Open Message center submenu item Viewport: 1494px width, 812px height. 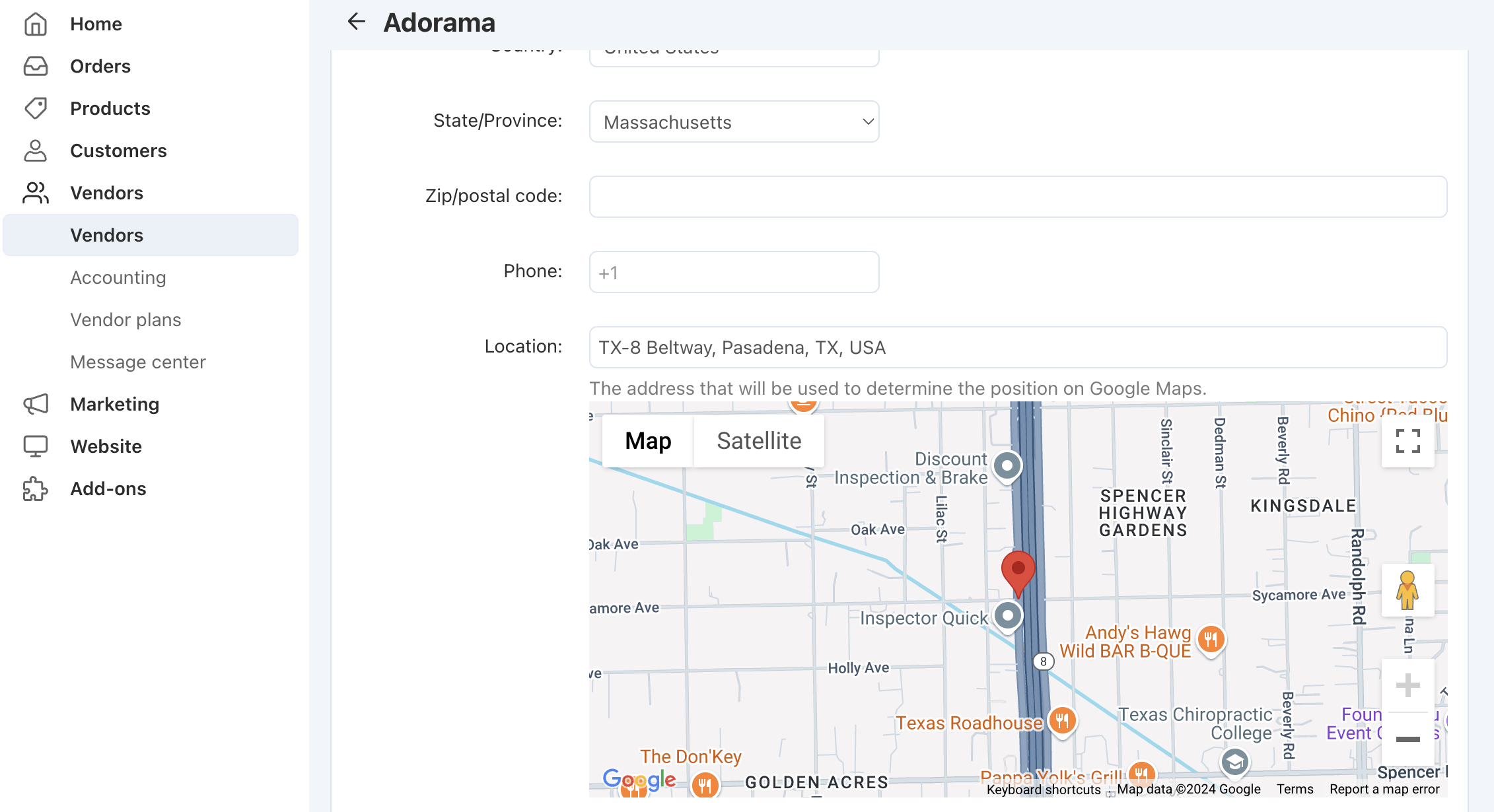(x=138, y=362)
